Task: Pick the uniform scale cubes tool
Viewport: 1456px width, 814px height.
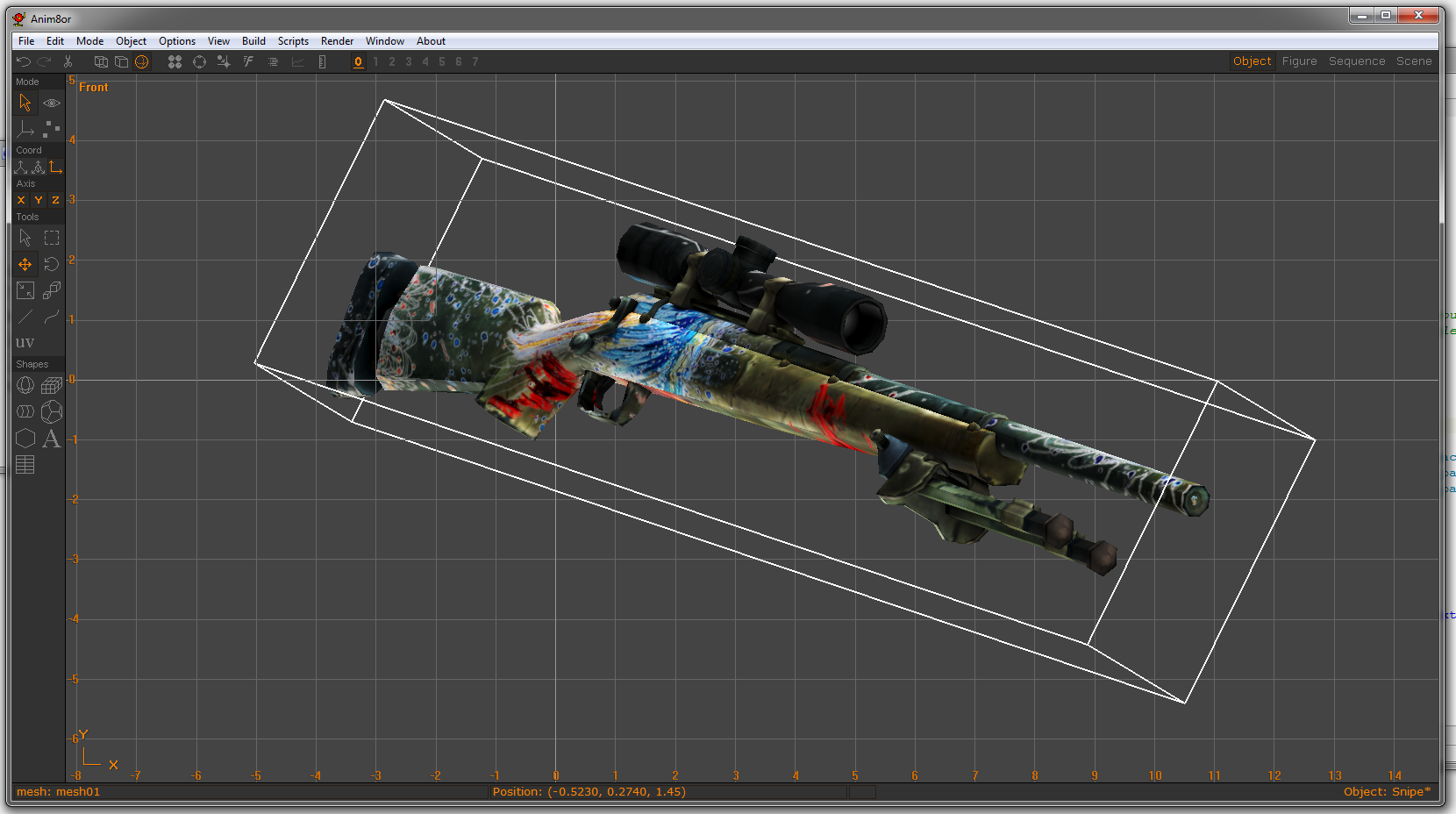Action: pyautogui.click(x=52, y=290)
